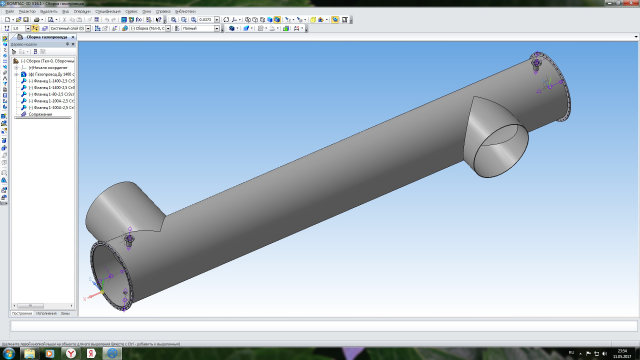Click the New document icon
Screen dimensions: 640x360
[7, 20]
